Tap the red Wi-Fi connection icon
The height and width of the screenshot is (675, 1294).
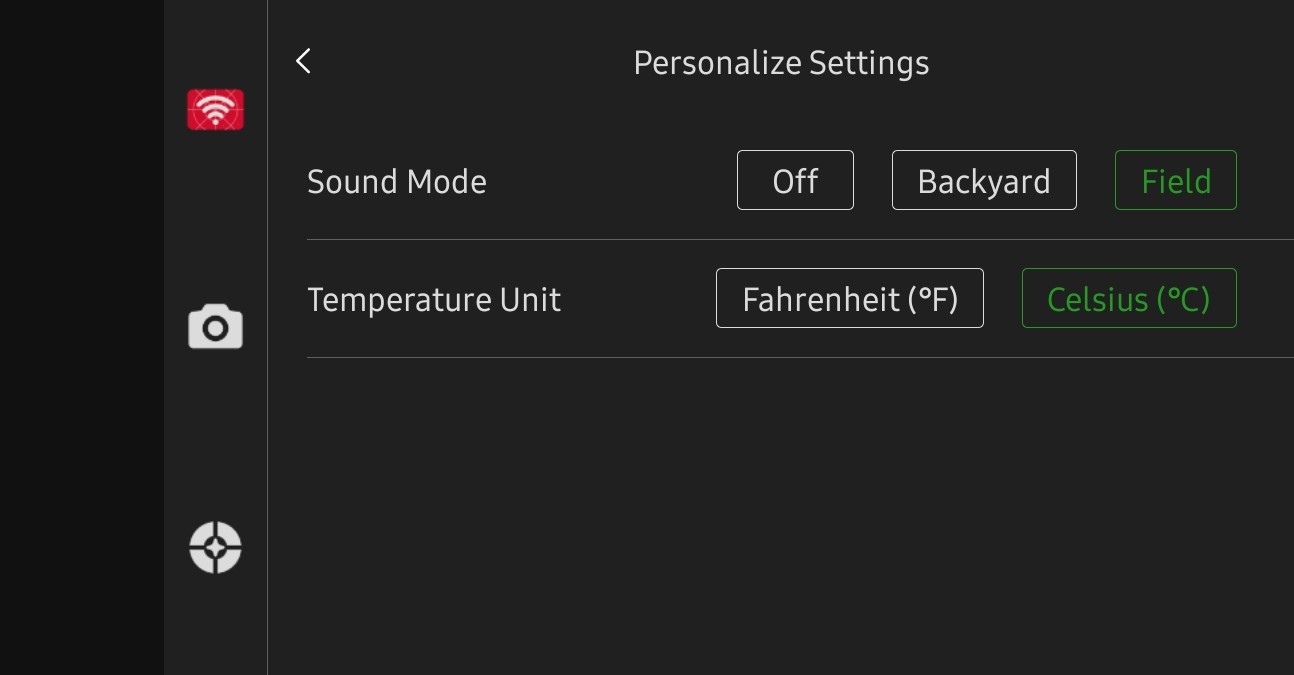click(x=215, y=110)
